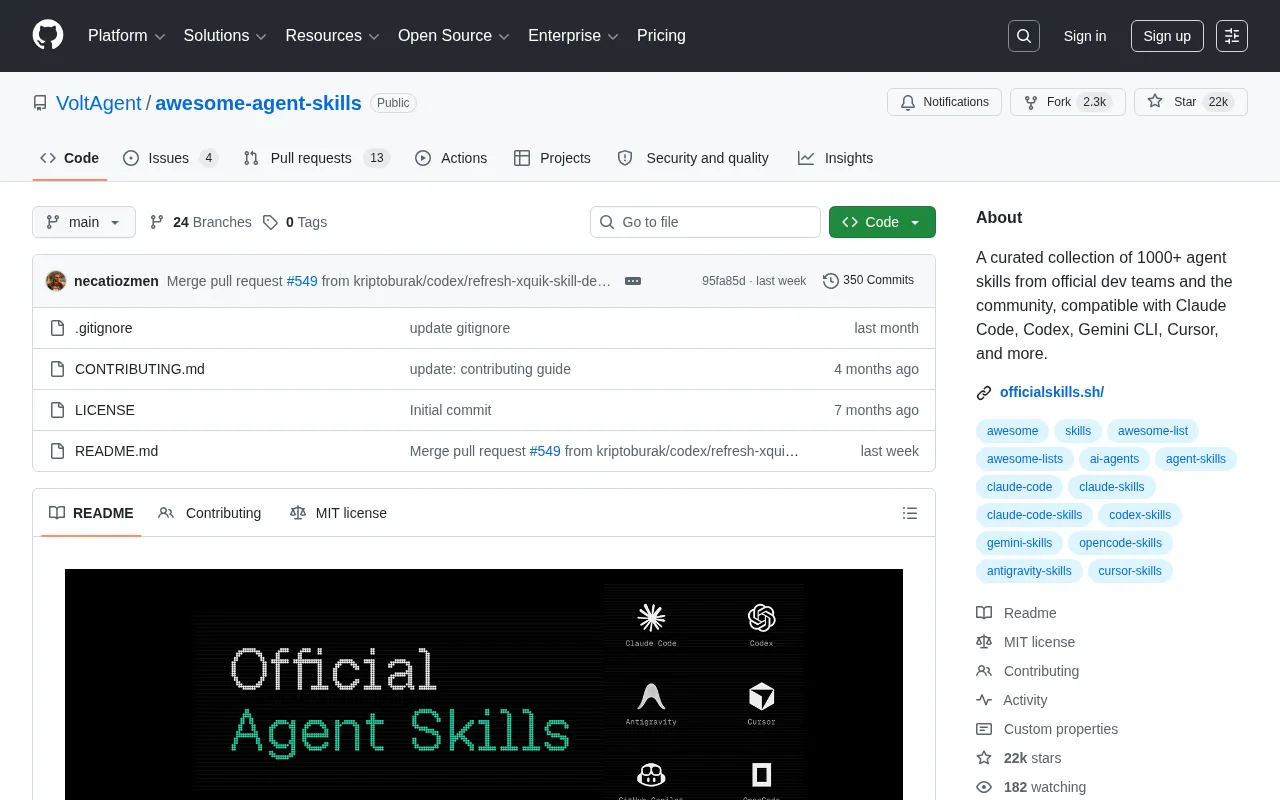The image size is (1280, 800).
Task: Open the .gitignore file
Action: [104, 328]
